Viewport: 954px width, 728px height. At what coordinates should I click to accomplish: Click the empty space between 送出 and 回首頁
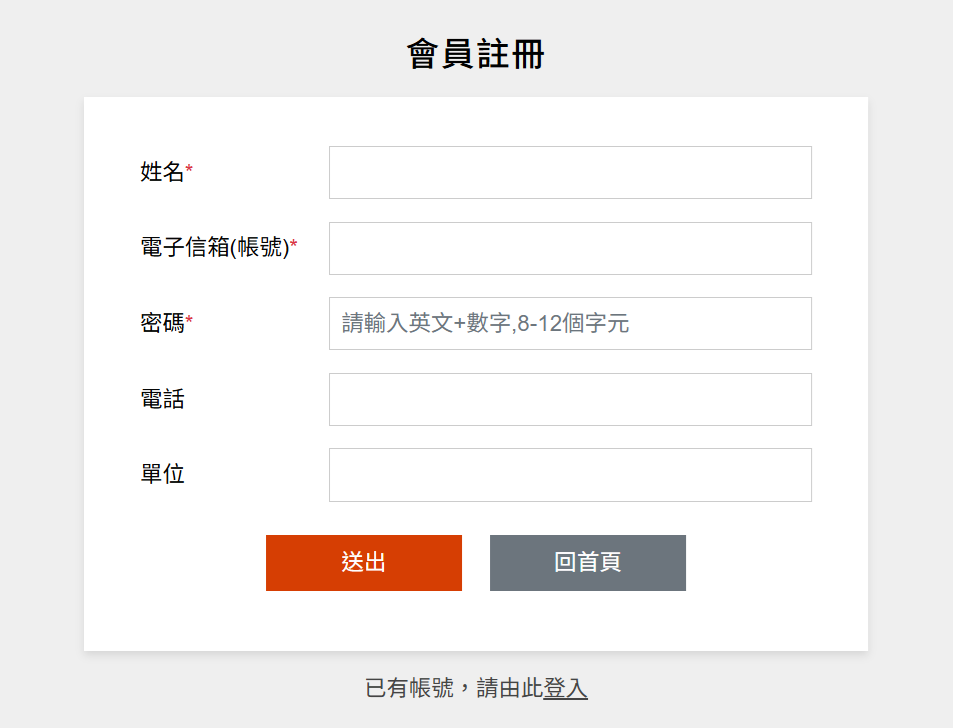tap(476, 563)
